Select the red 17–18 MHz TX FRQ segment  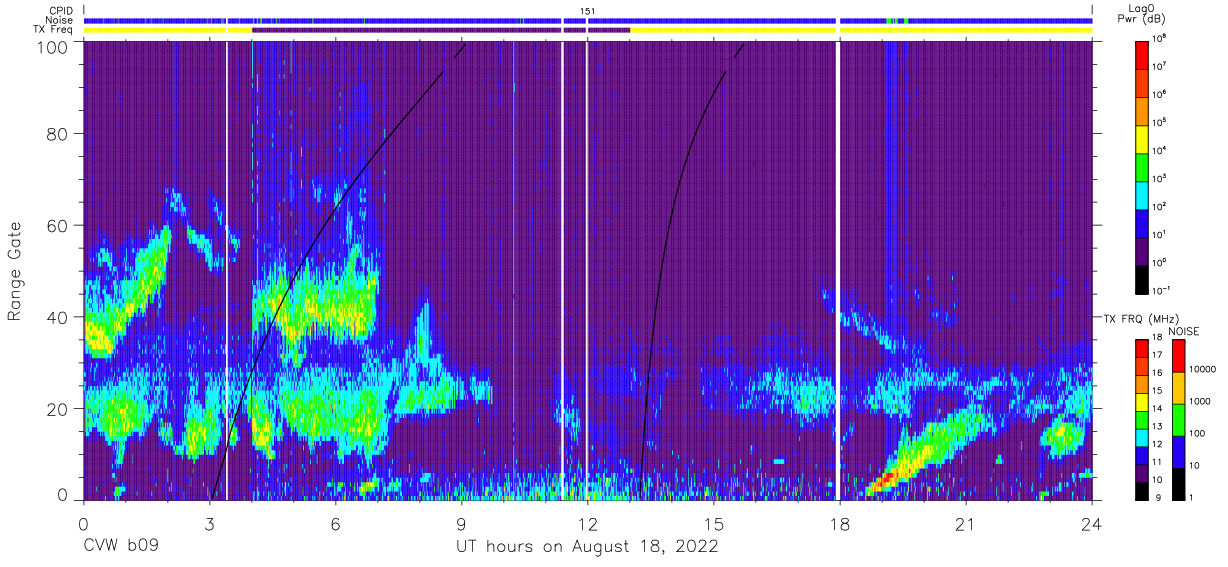pyautogui.click(x=1142, y=348)
